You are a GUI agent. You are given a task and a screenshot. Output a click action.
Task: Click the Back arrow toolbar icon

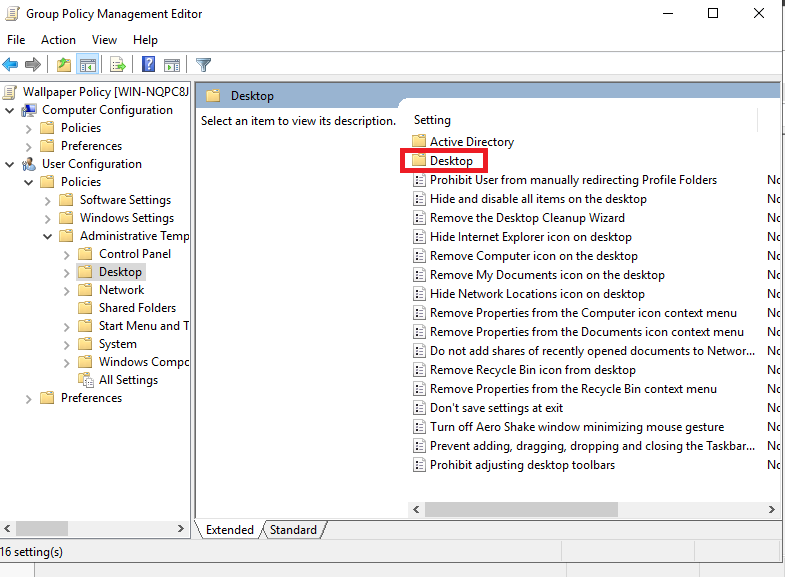(x=10, y=65)
